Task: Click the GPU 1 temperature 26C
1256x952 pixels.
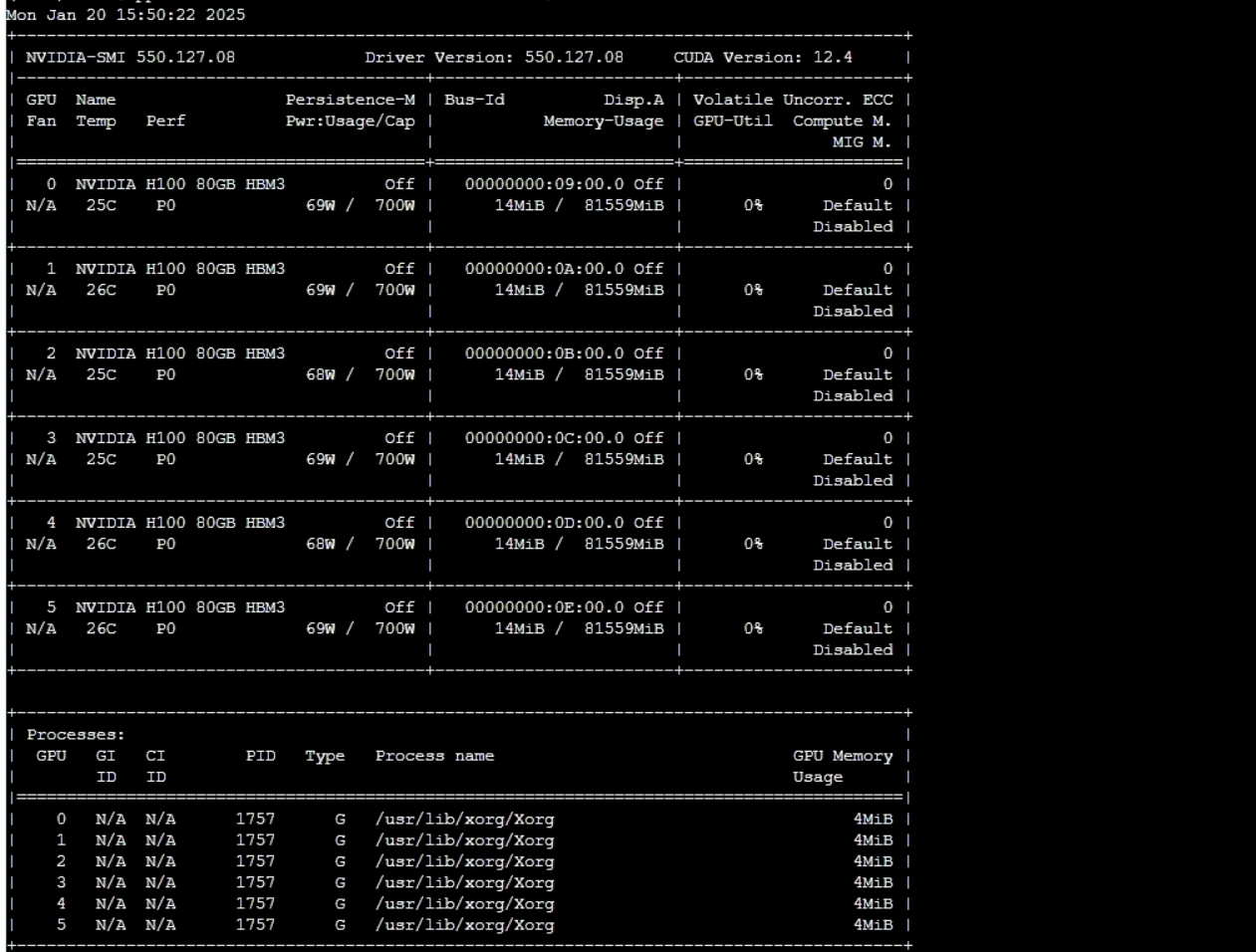Action: [x=101, y=291]
